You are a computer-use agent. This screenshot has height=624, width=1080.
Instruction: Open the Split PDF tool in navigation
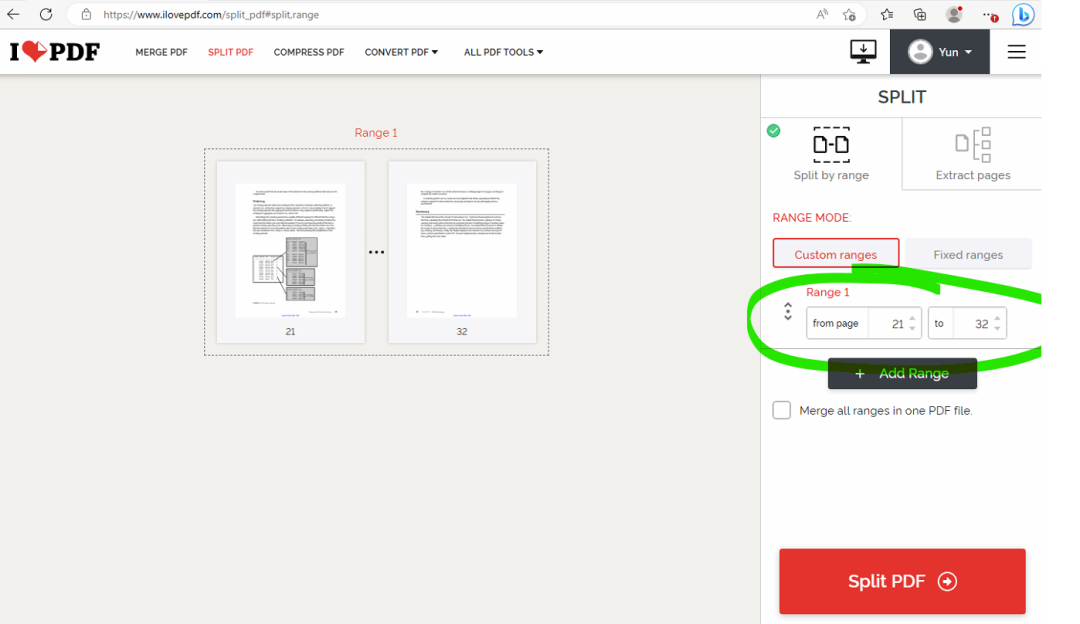point(231,52)
